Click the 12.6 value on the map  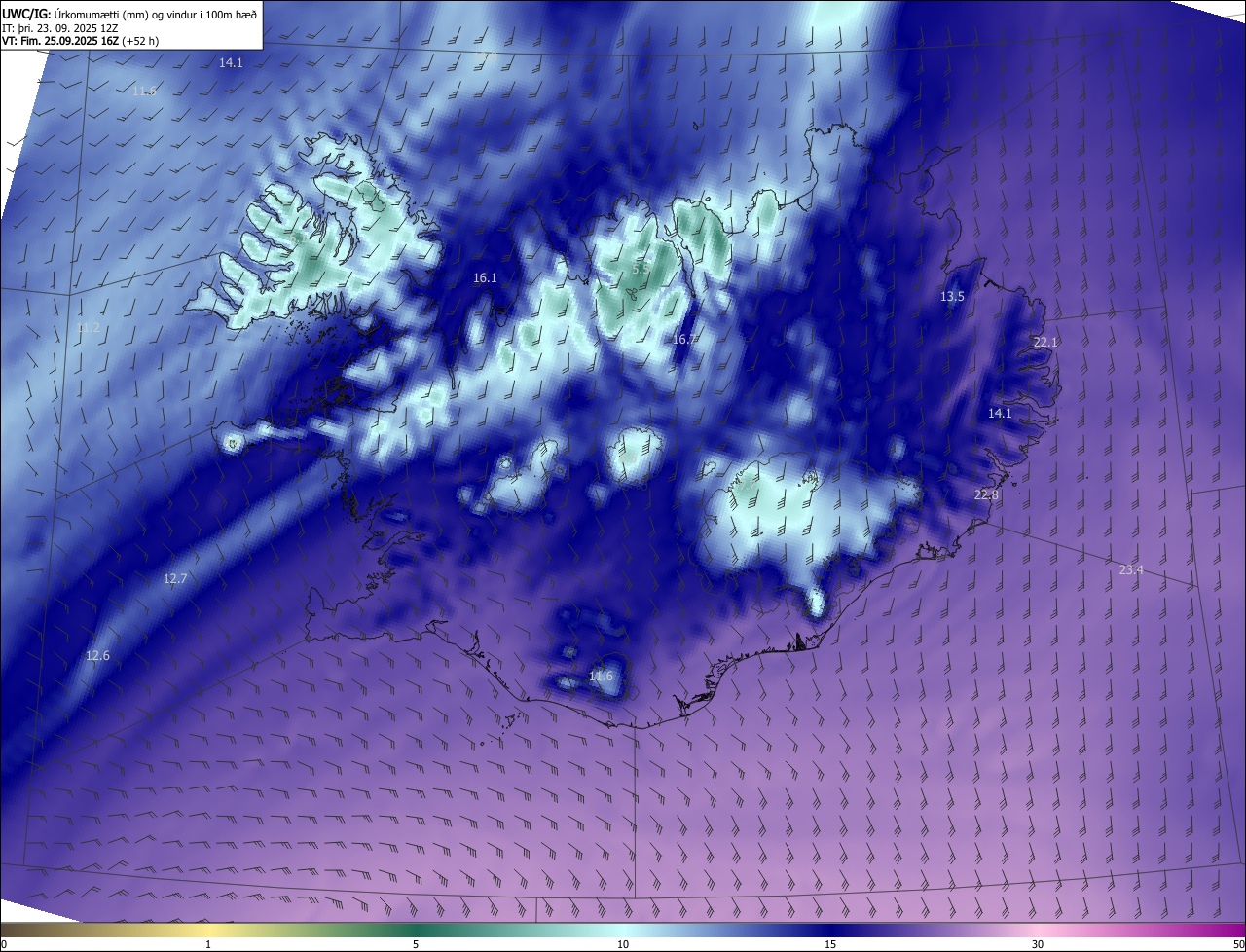click(x=97, y=656)
